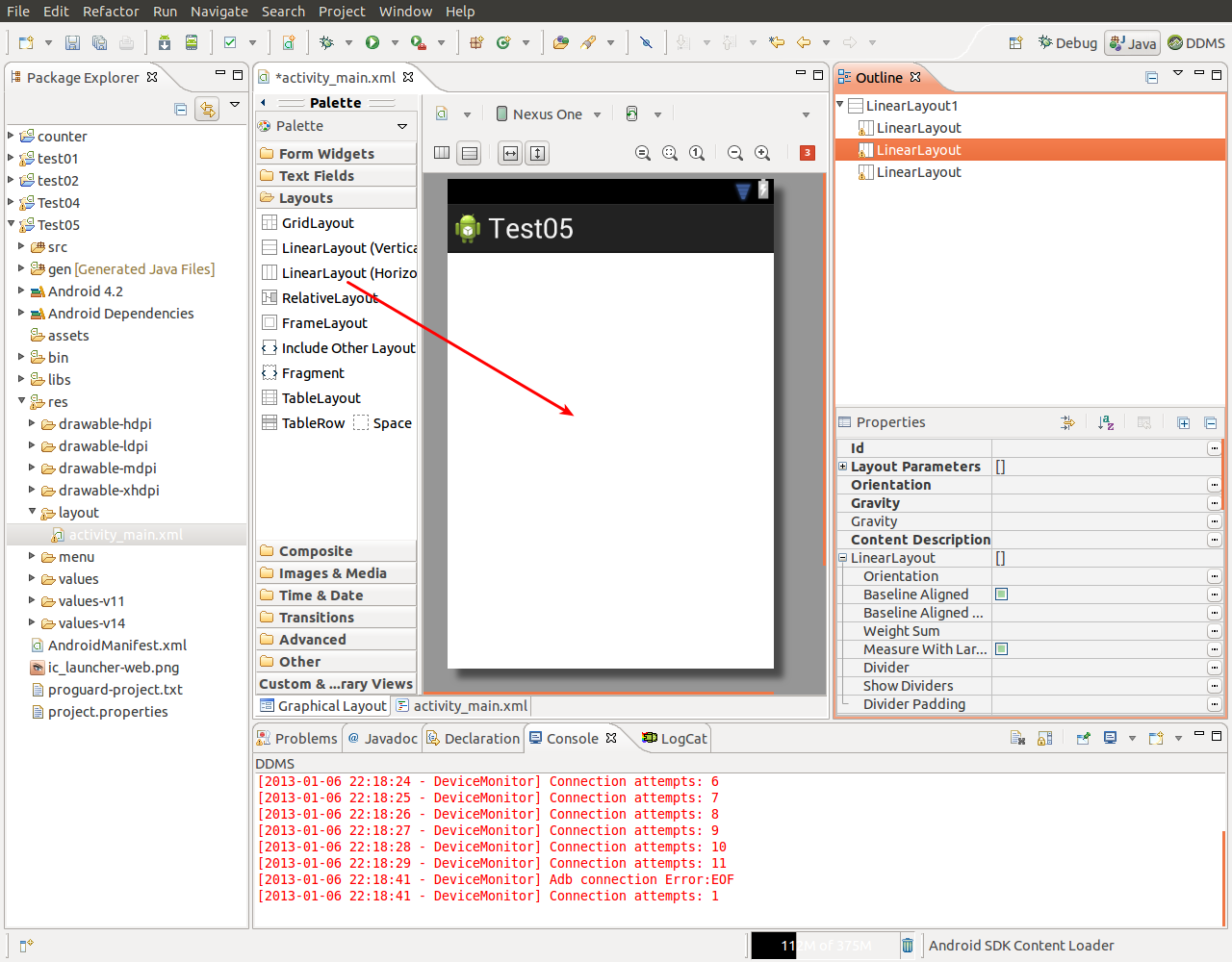Select RelativeLayout in the palette
The width and height of the screenshot is (1232, 962).
pos(321,298)
